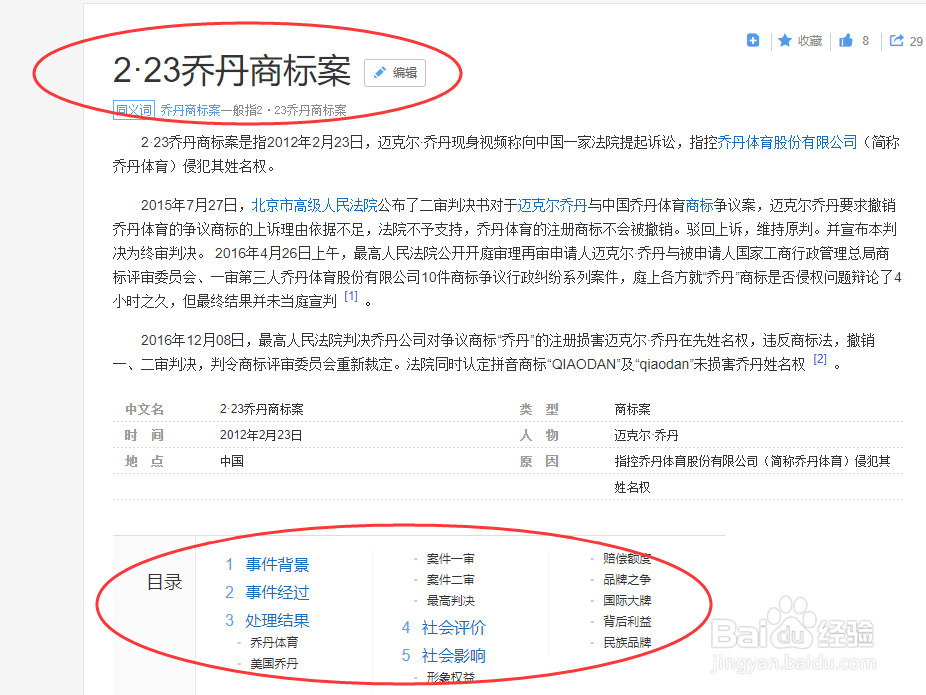Open the 乔丹商标案 synonym link
This screenshot has height=695, width=926.
click(190, 110)
